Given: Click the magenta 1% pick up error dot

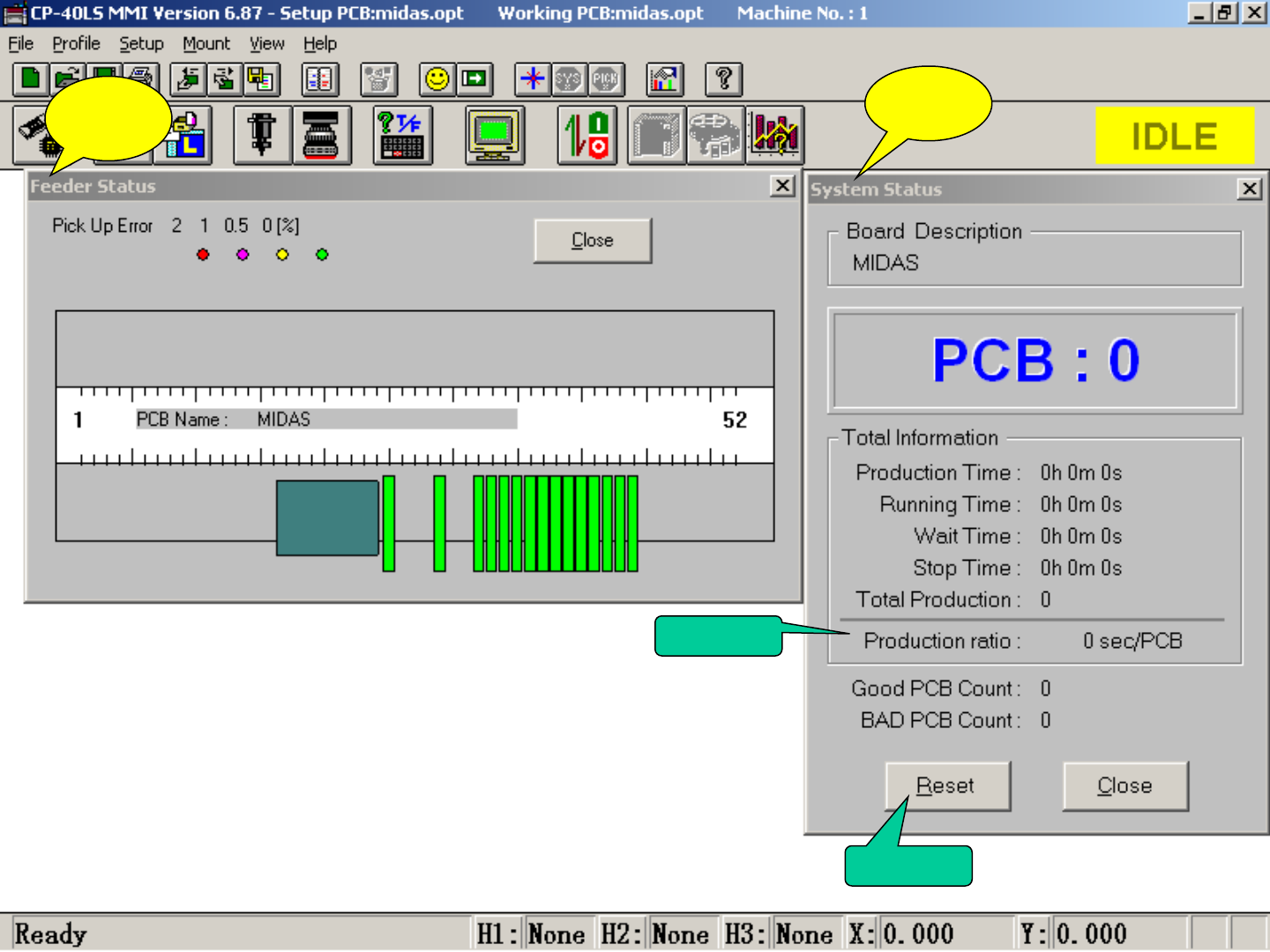Looking at the screenshot, I should tap(243, 255).
